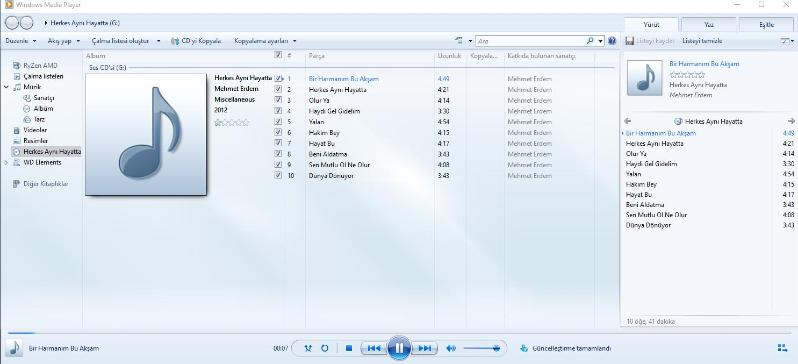The width and height of the screenshot is (798, 364).
Task: Toggle the select-all checkbox in column header
Action: click(278, 55)
